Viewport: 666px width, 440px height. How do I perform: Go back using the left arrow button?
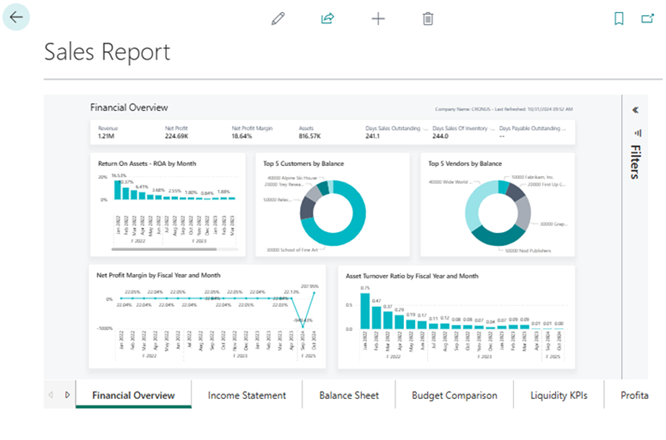click(x=18, y=18)
